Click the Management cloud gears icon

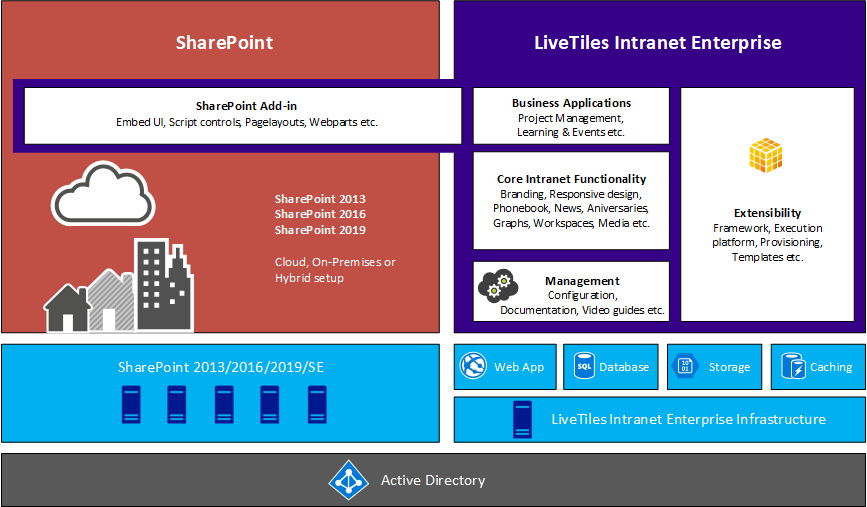498,285
